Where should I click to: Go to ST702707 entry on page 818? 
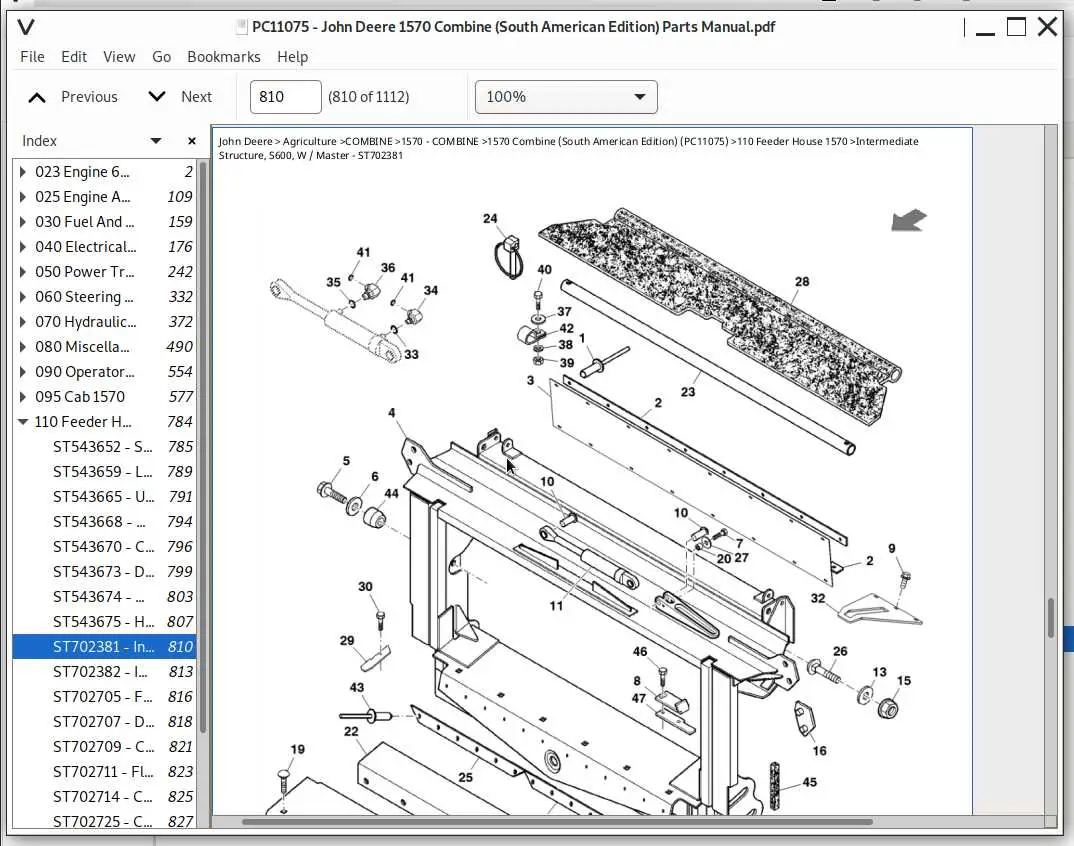pyautogui.click(x=104, y=721)
